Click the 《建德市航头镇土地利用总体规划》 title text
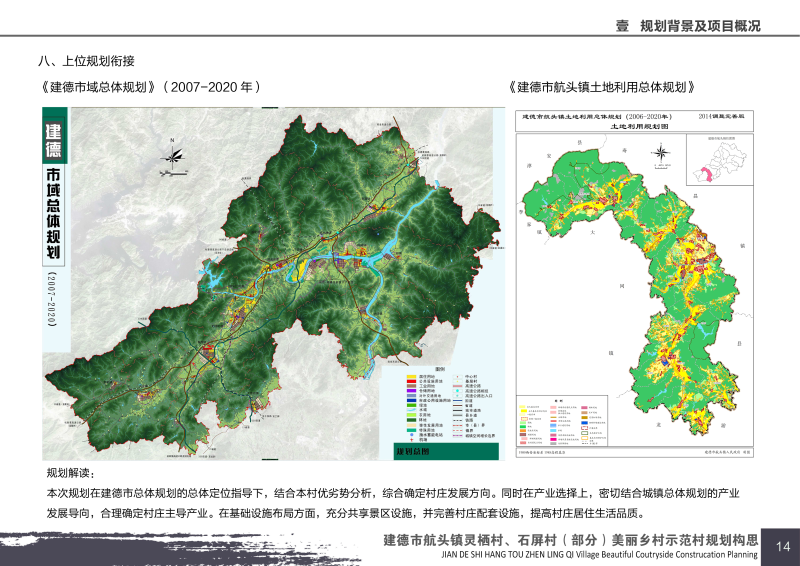The width and height of the screenshot is (800, 566). coord(601,87)
